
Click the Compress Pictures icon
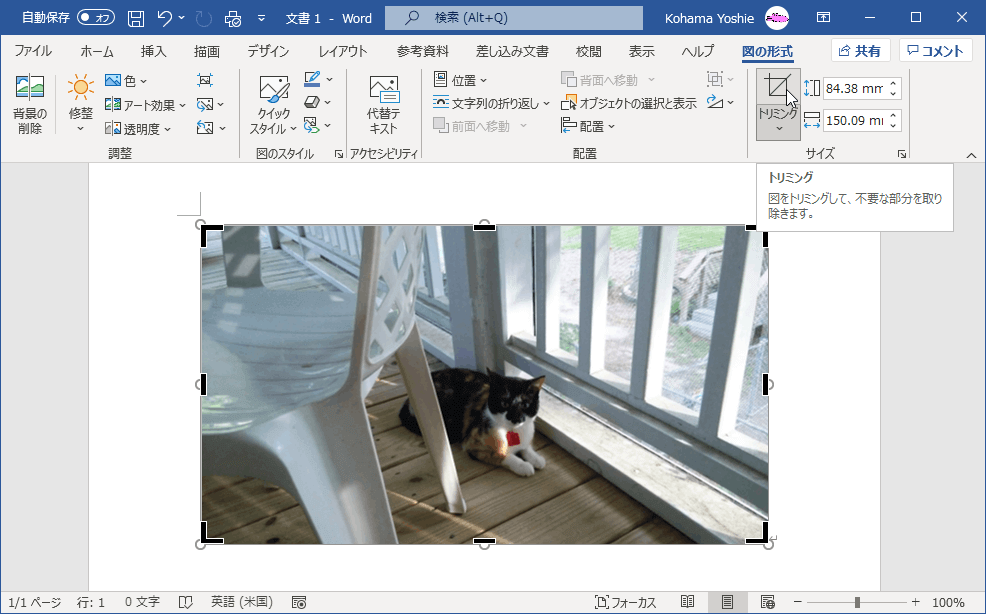pos(205,81)
